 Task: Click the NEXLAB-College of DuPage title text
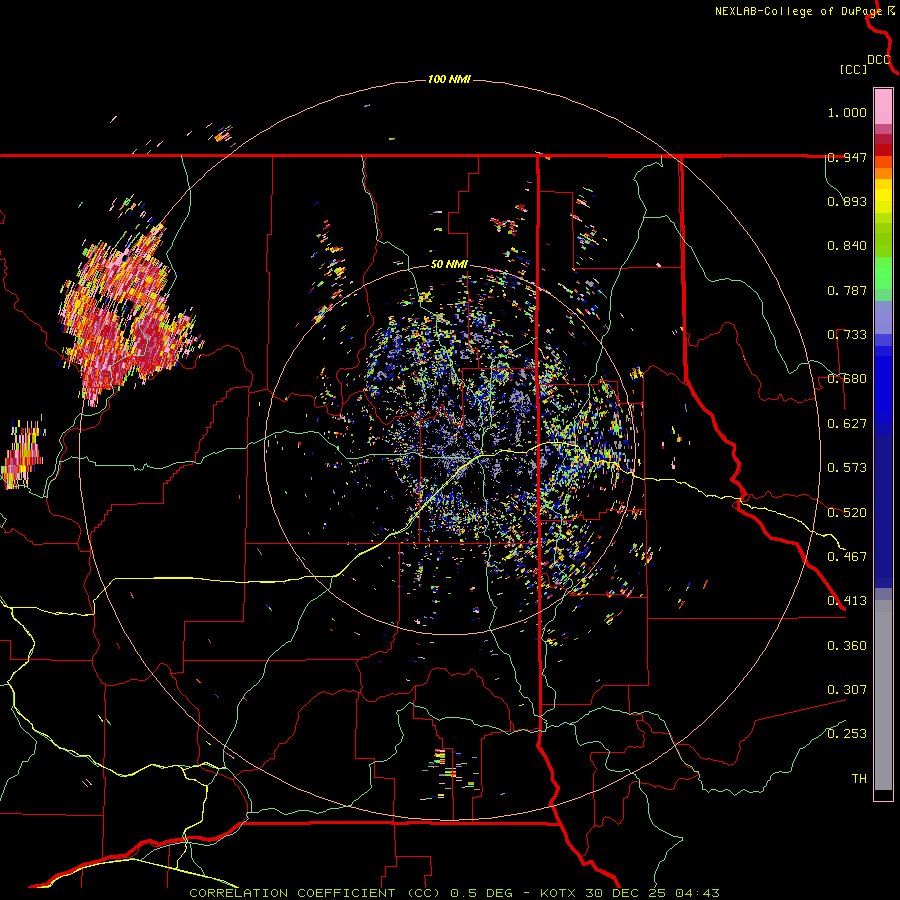click(799, 11)
